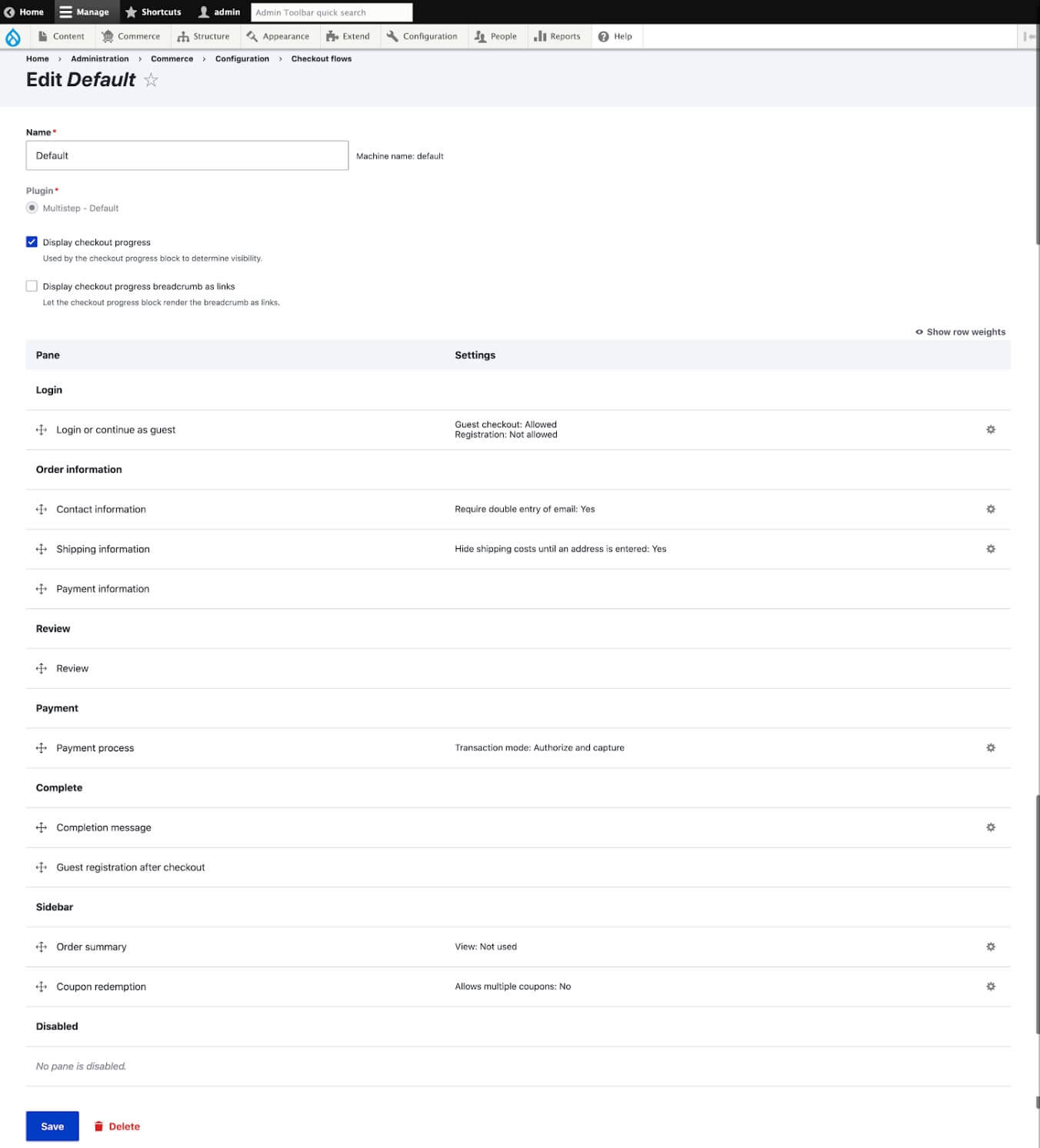The image size is (1040, 1148).
Task: Star this page as a shortcut
Action: point(152,80)
